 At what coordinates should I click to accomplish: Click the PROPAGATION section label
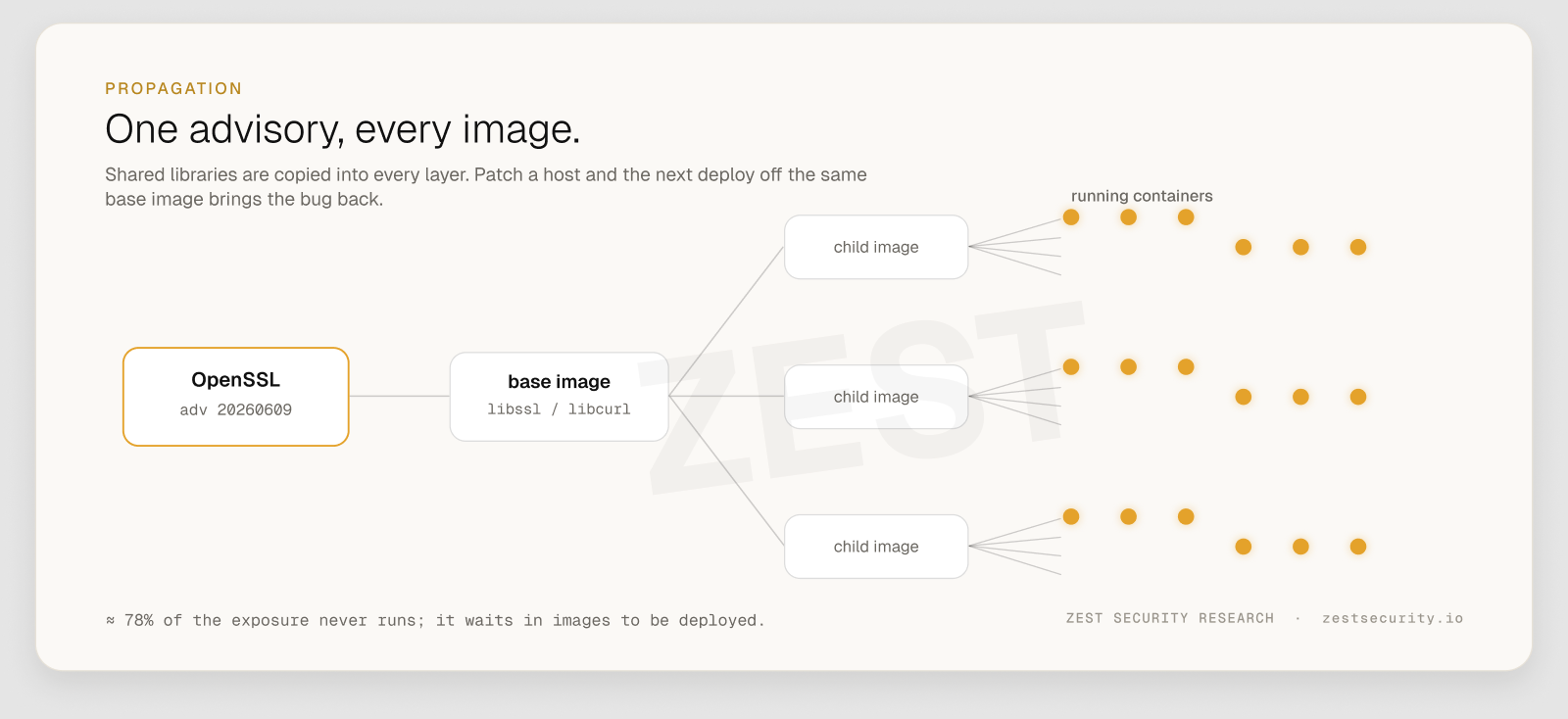pos(173,88)
